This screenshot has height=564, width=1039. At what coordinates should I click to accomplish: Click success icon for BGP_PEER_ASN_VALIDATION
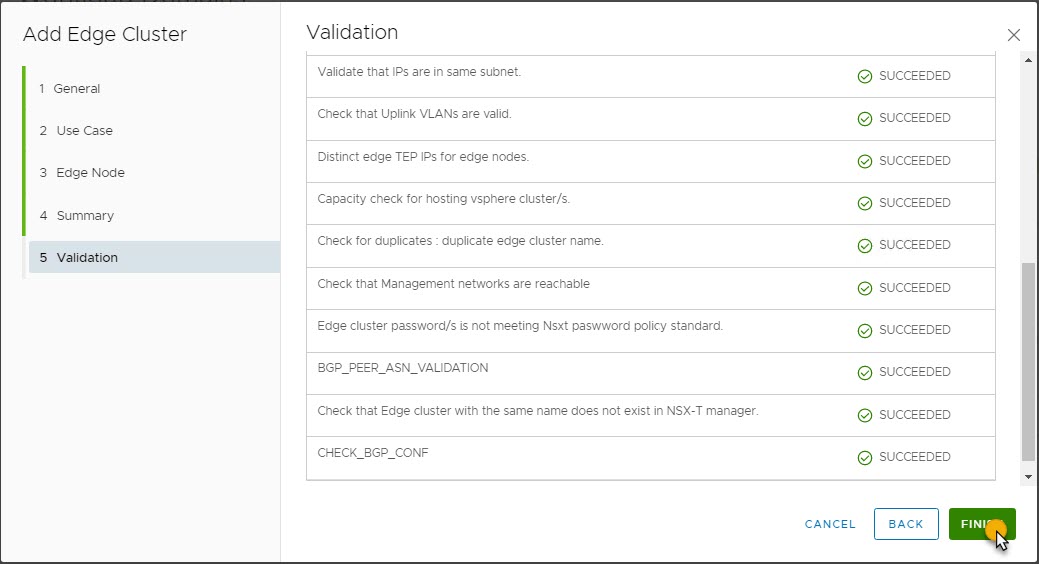coord(865,372)
